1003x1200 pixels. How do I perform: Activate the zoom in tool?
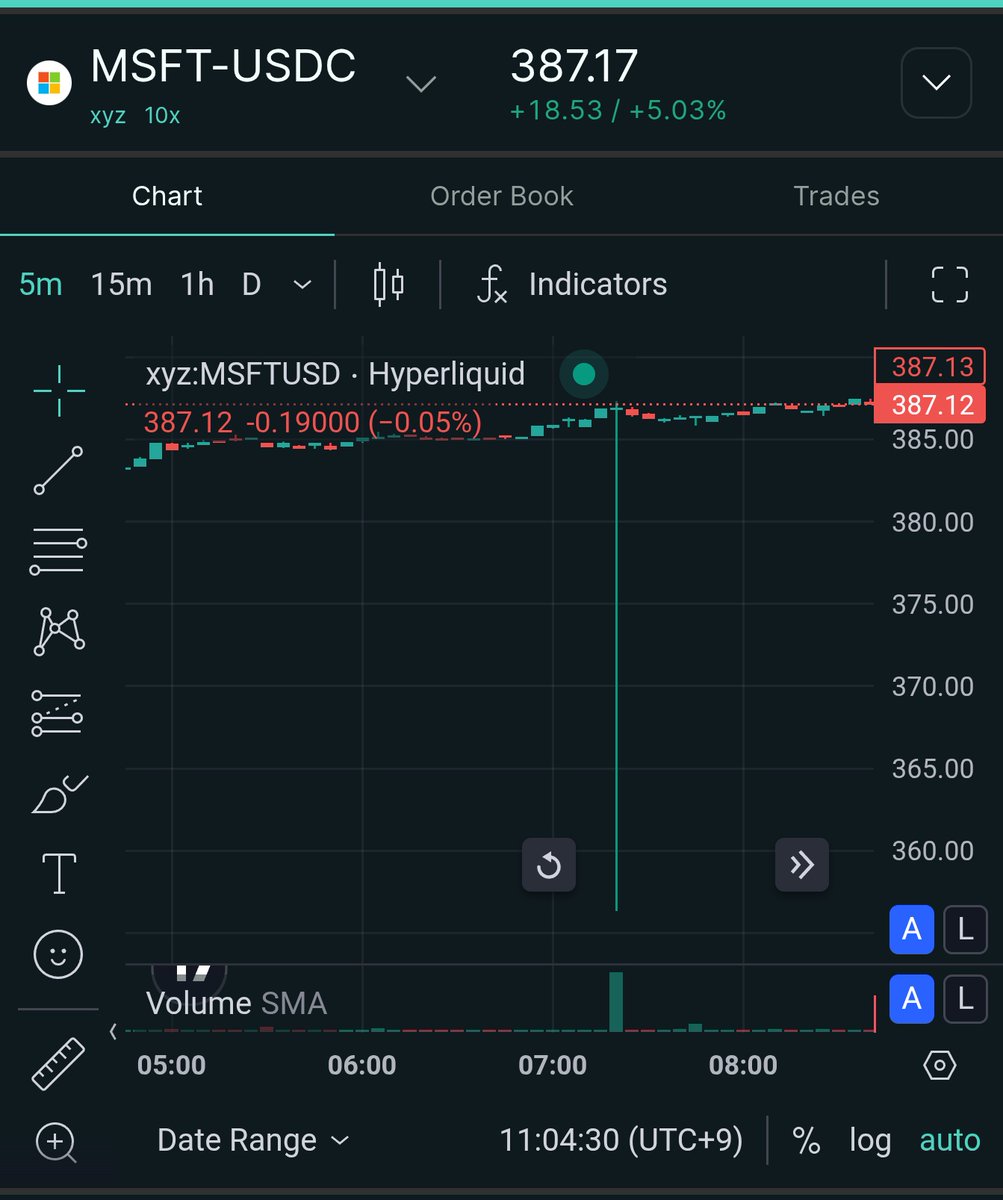click(56, 1142)
